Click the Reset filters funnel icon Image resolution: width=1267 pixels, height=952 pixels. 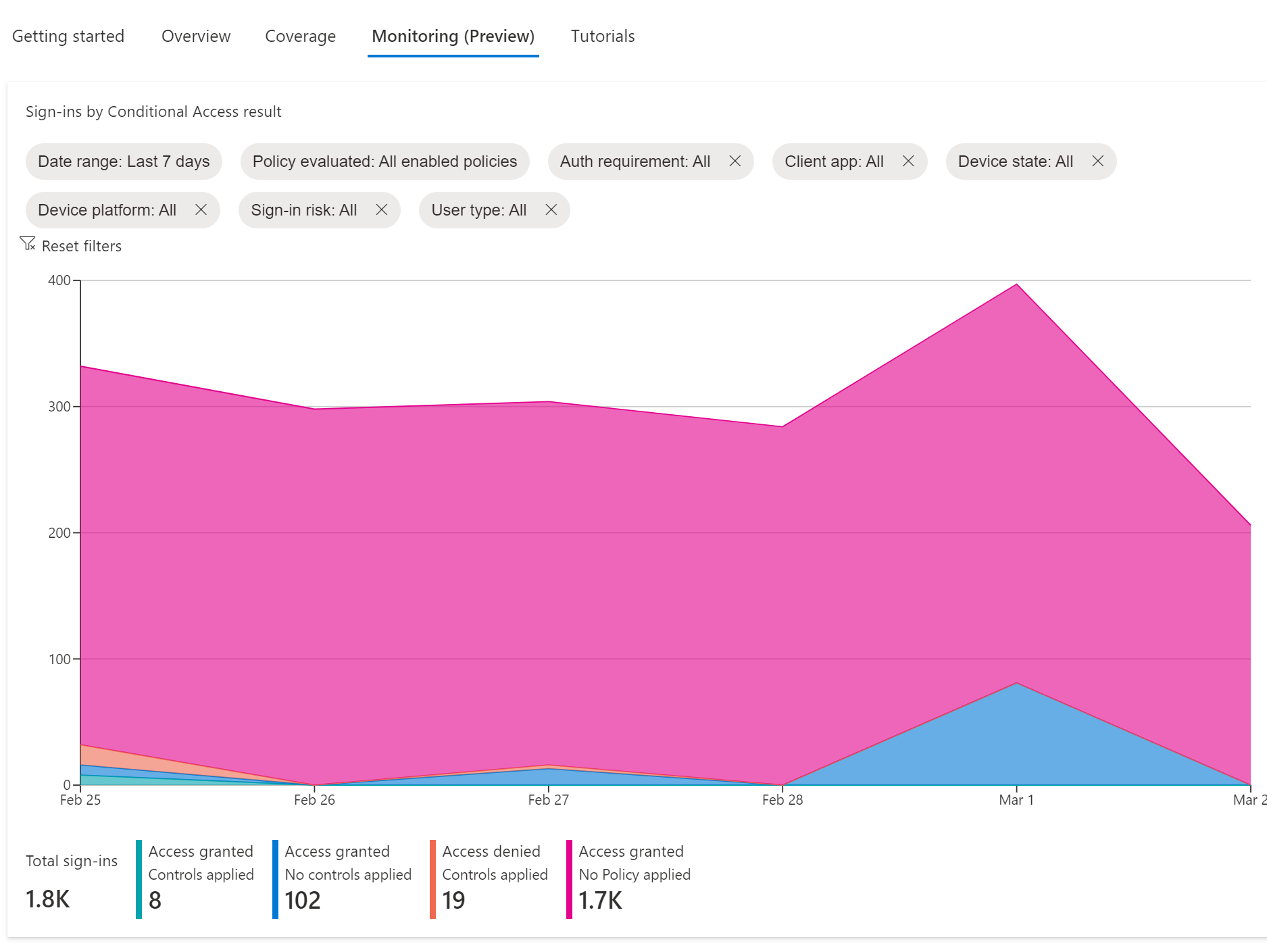(28, 244)
